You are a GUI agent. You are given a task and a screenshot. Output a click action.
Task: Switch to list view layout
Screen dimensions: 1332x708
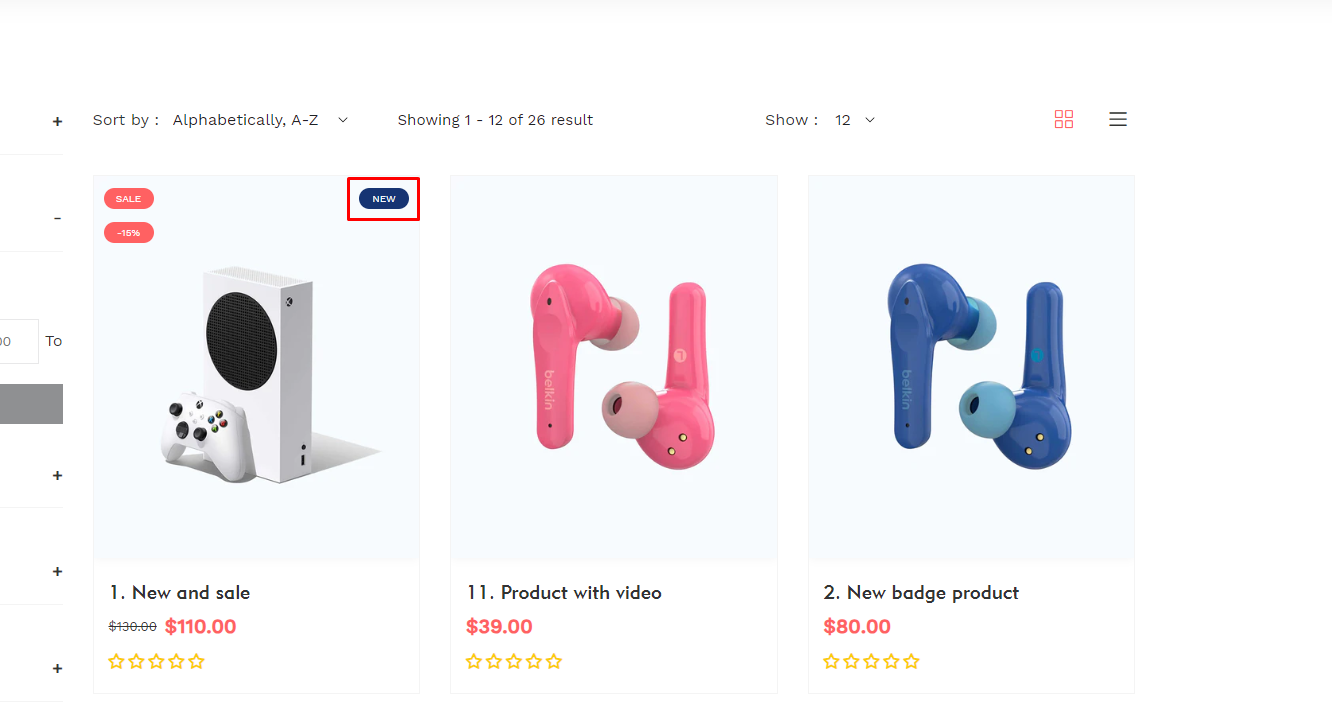click(1118, 119)
